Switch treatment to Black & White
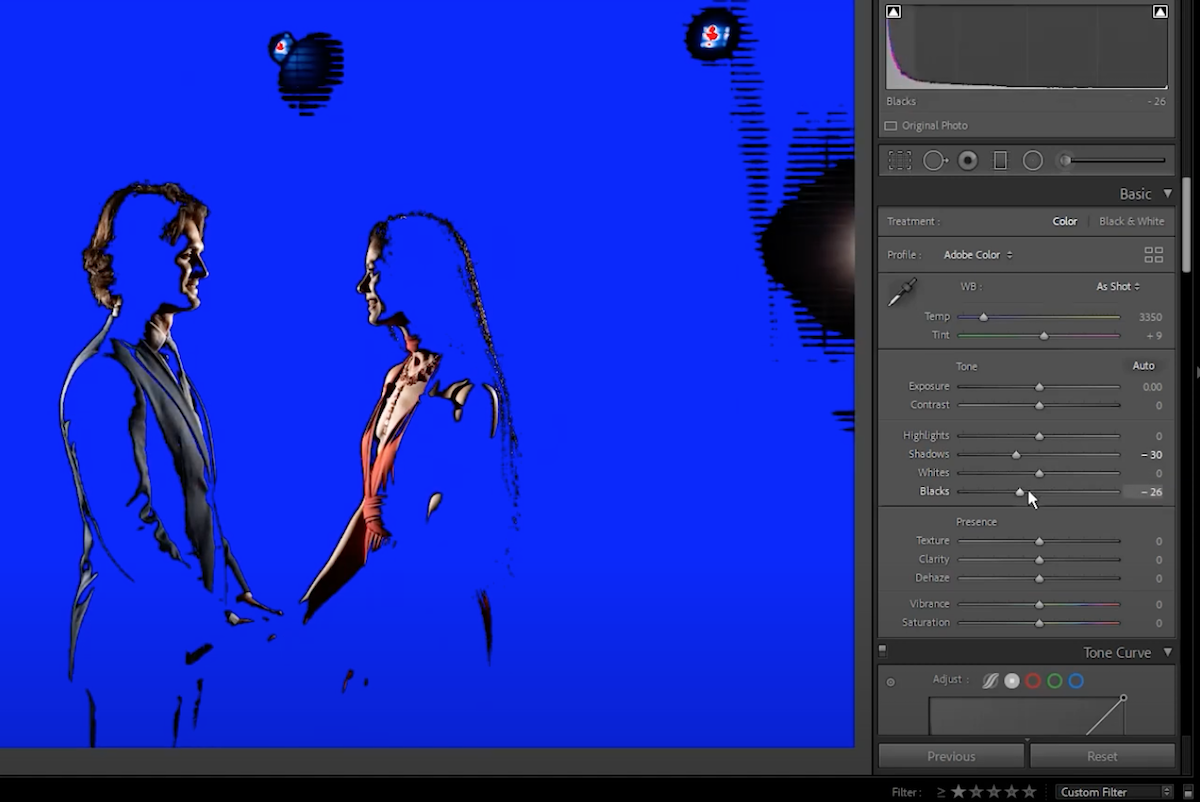This screenshot has width=1200, height=802. point(1131,221)
